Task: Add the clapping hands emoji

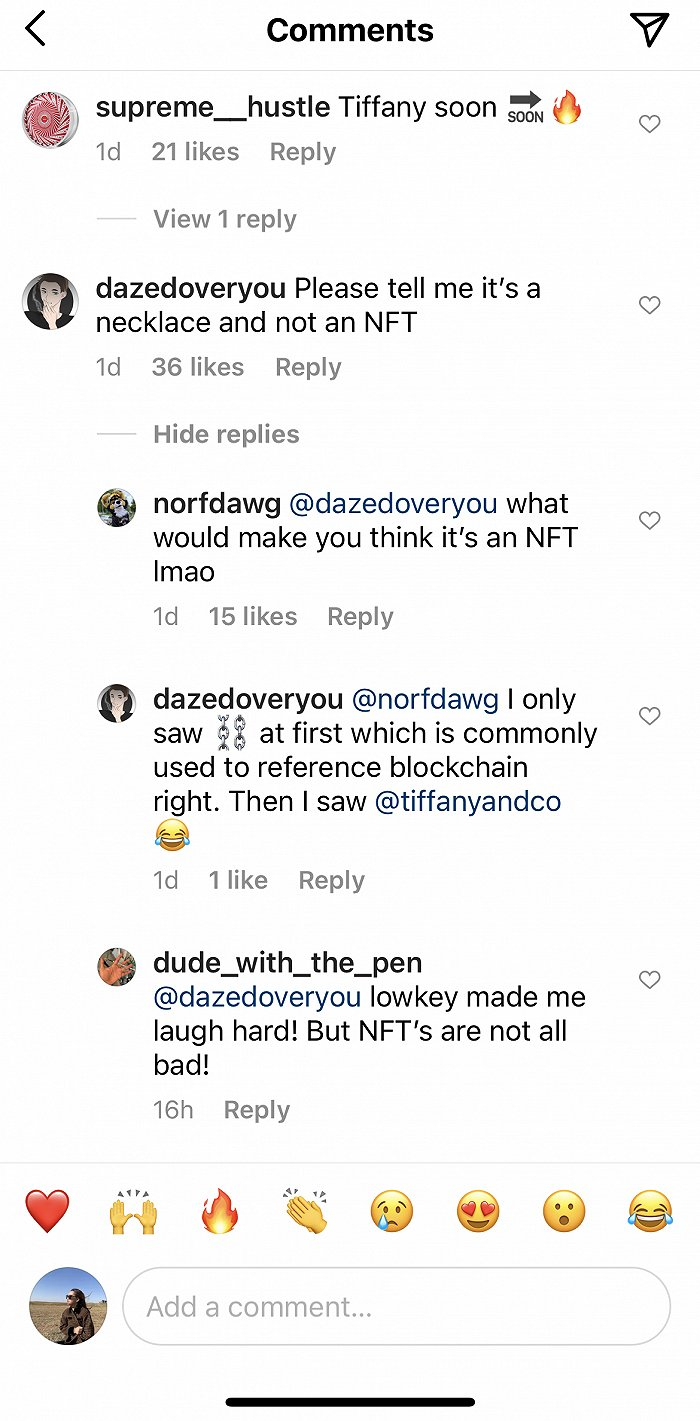Action: pyautogui.click(x=306, y=1212)
